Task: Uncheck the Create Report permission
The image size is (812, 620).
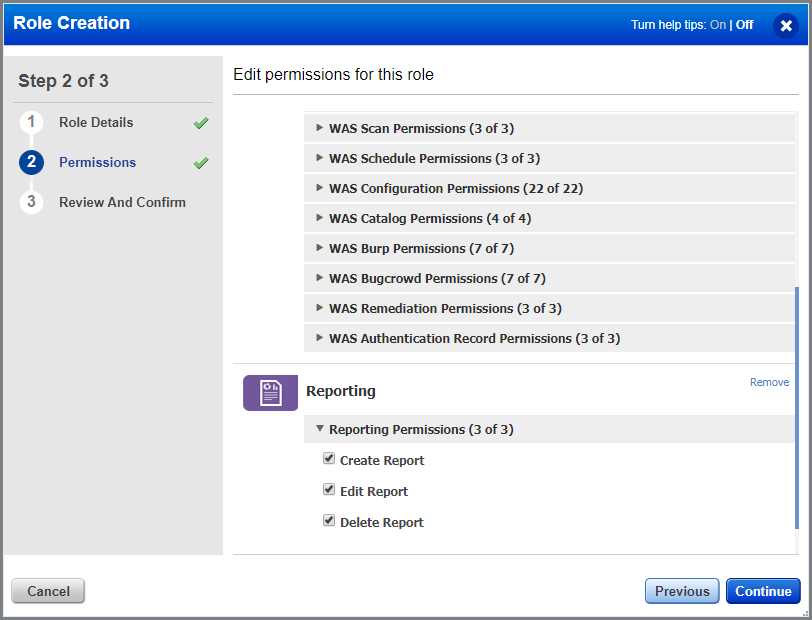Action: click(329, 458)
